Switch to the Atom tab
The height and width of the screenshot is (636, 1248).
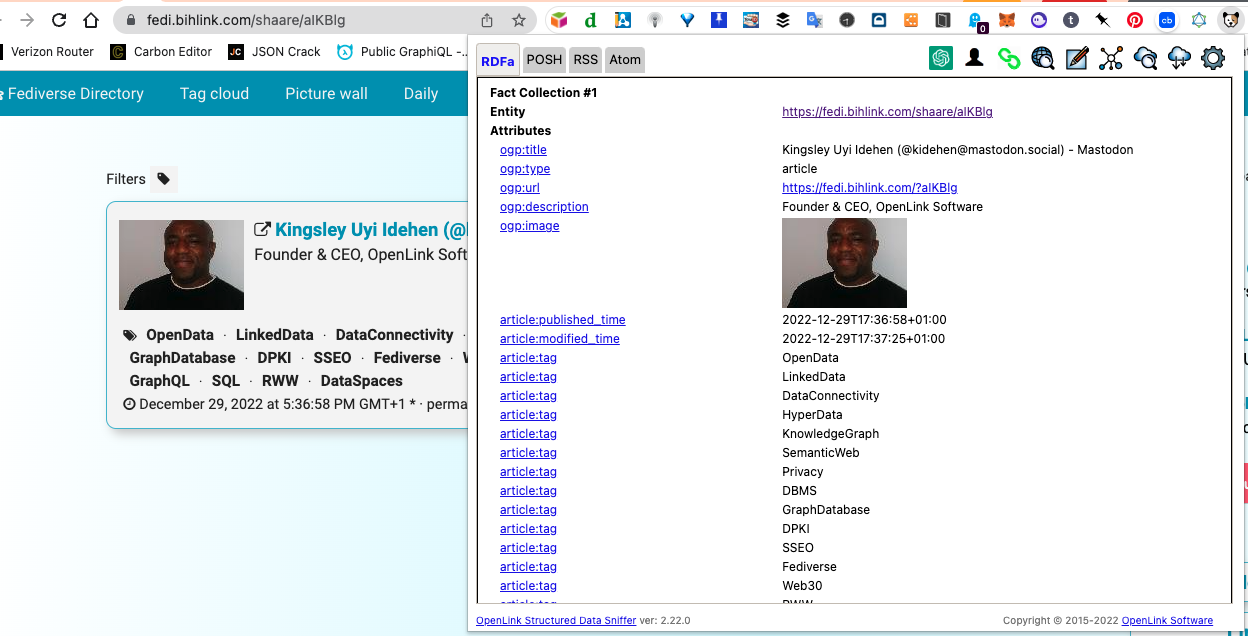pos(625,60)
